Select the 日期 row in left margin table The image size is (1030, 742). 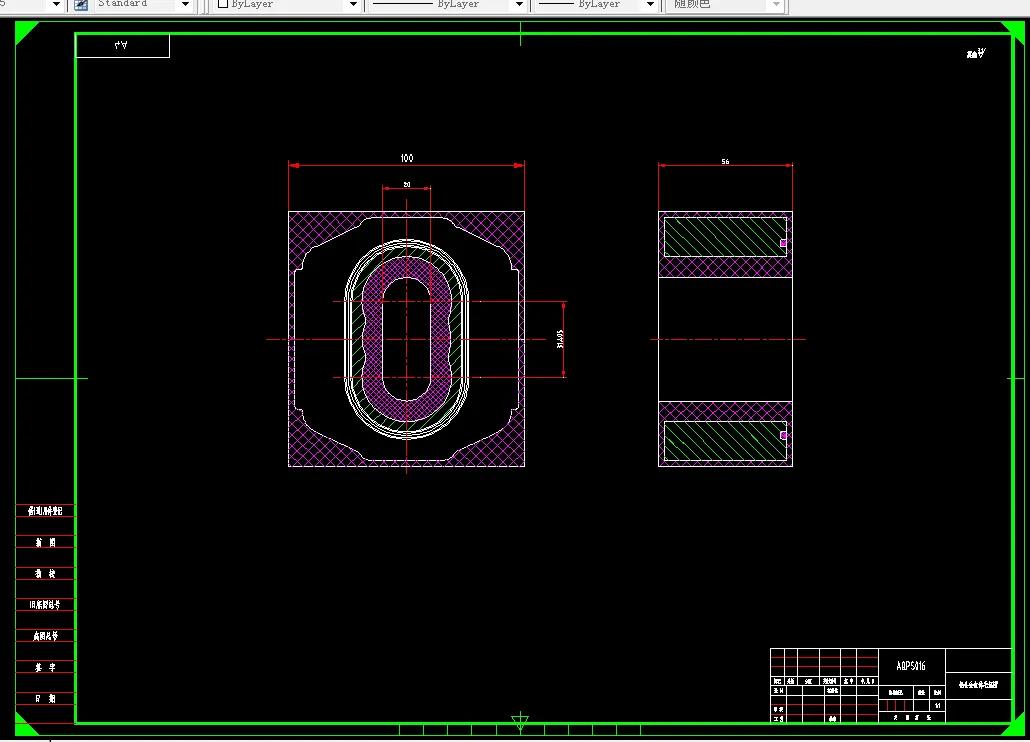pyautogui.click(x=45, y=699)
